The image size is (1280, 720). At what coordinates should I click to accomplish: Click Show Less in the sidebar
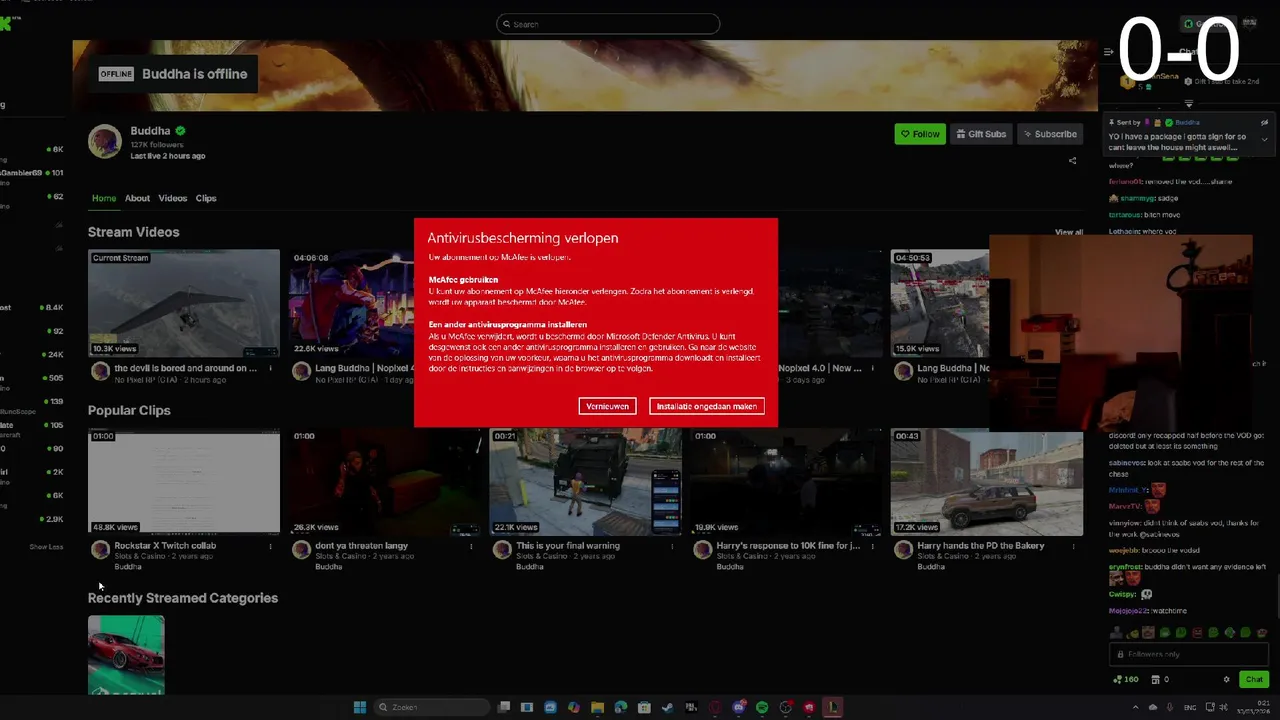[x=46, y=547]
